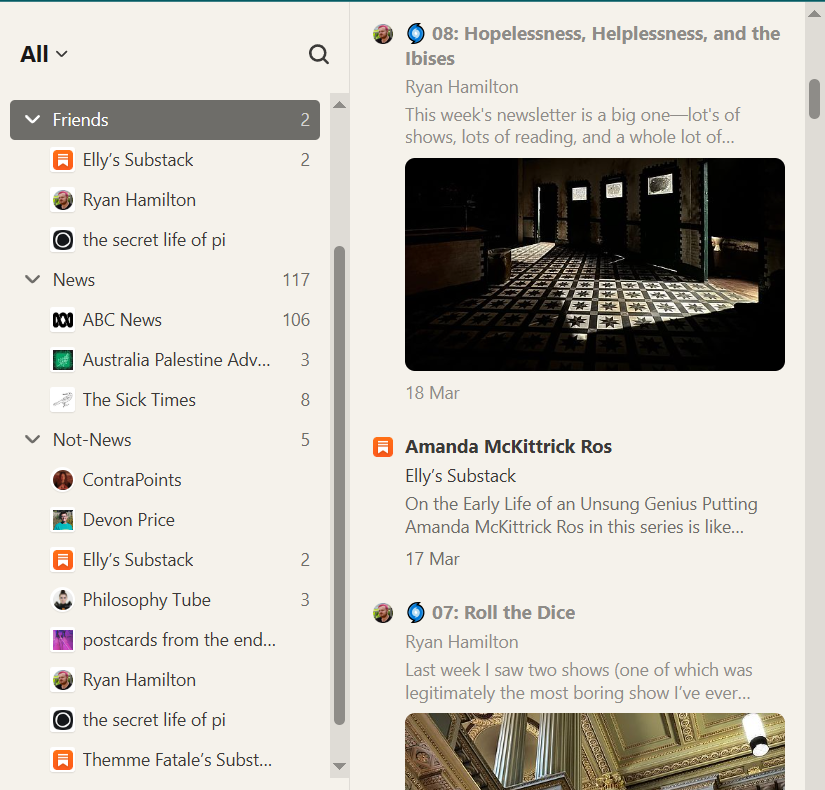Screen dimensions: 825x790
Task: Click the article list scrollbar thumb
Action: click(814, 99)
